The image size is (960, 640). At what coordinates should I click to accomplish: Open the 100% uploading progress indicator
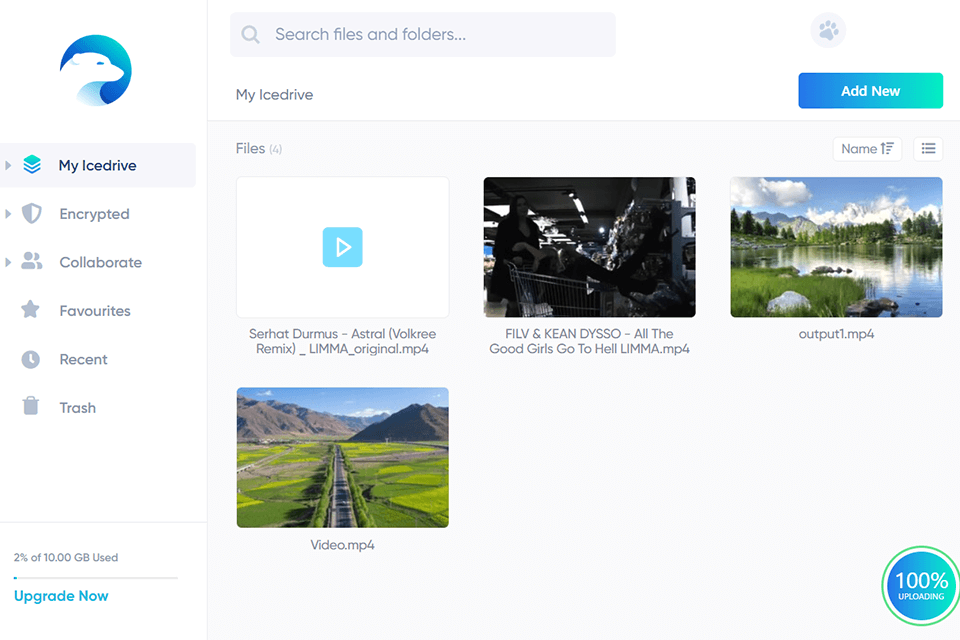click(921, 586)
